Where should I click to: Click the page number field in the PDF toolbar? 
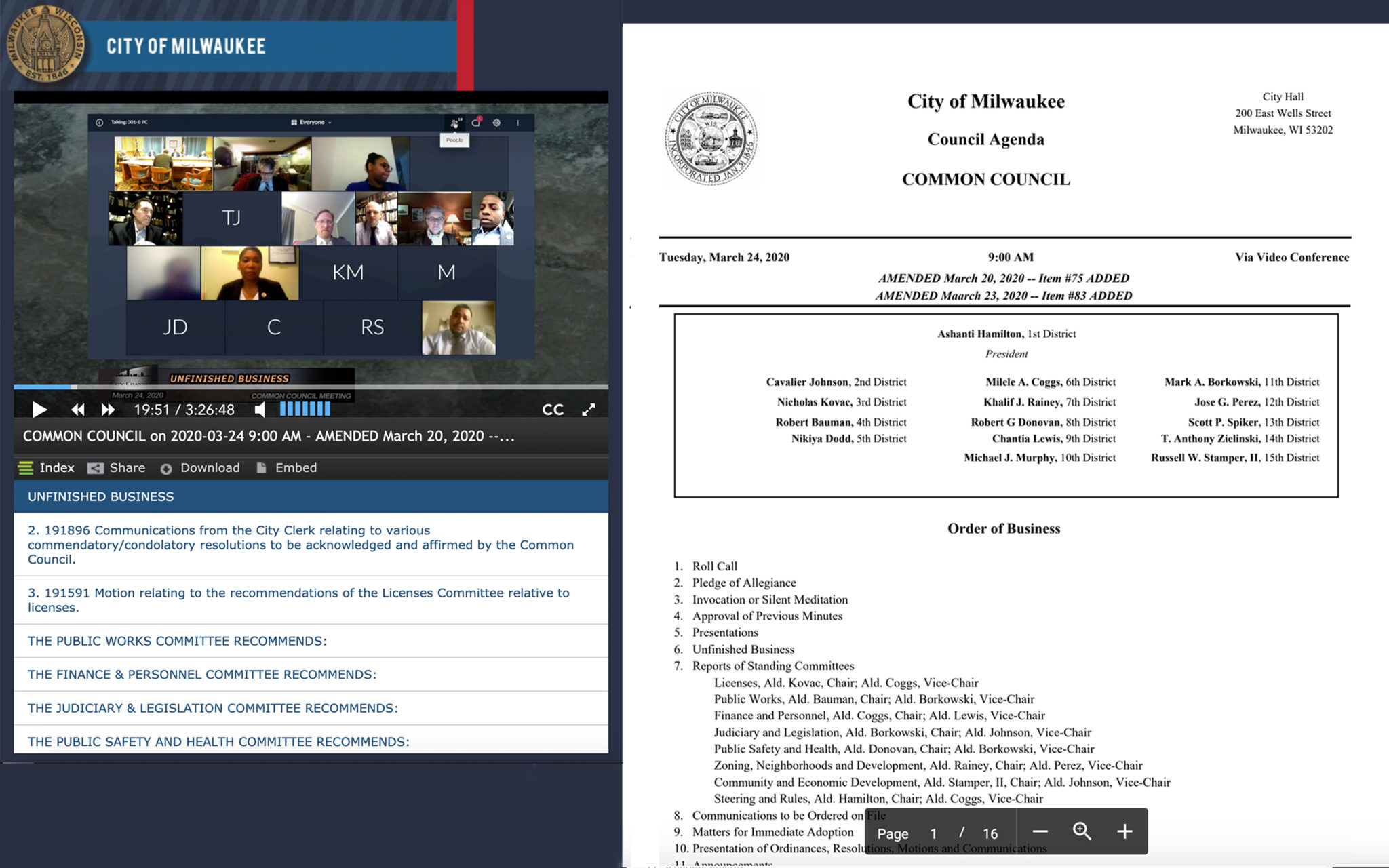(934, 833)
